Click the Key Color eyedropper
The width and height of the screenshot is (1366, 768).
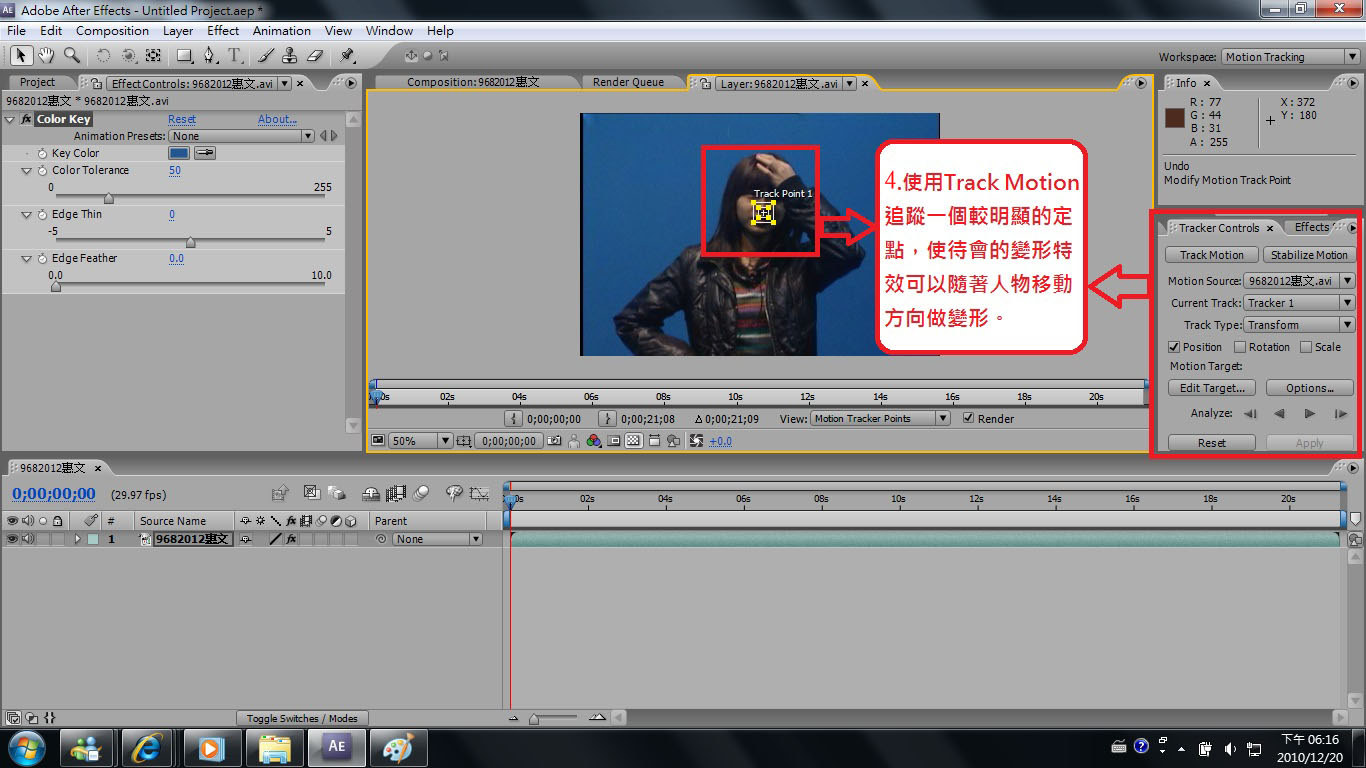click(x=204, y=153)
